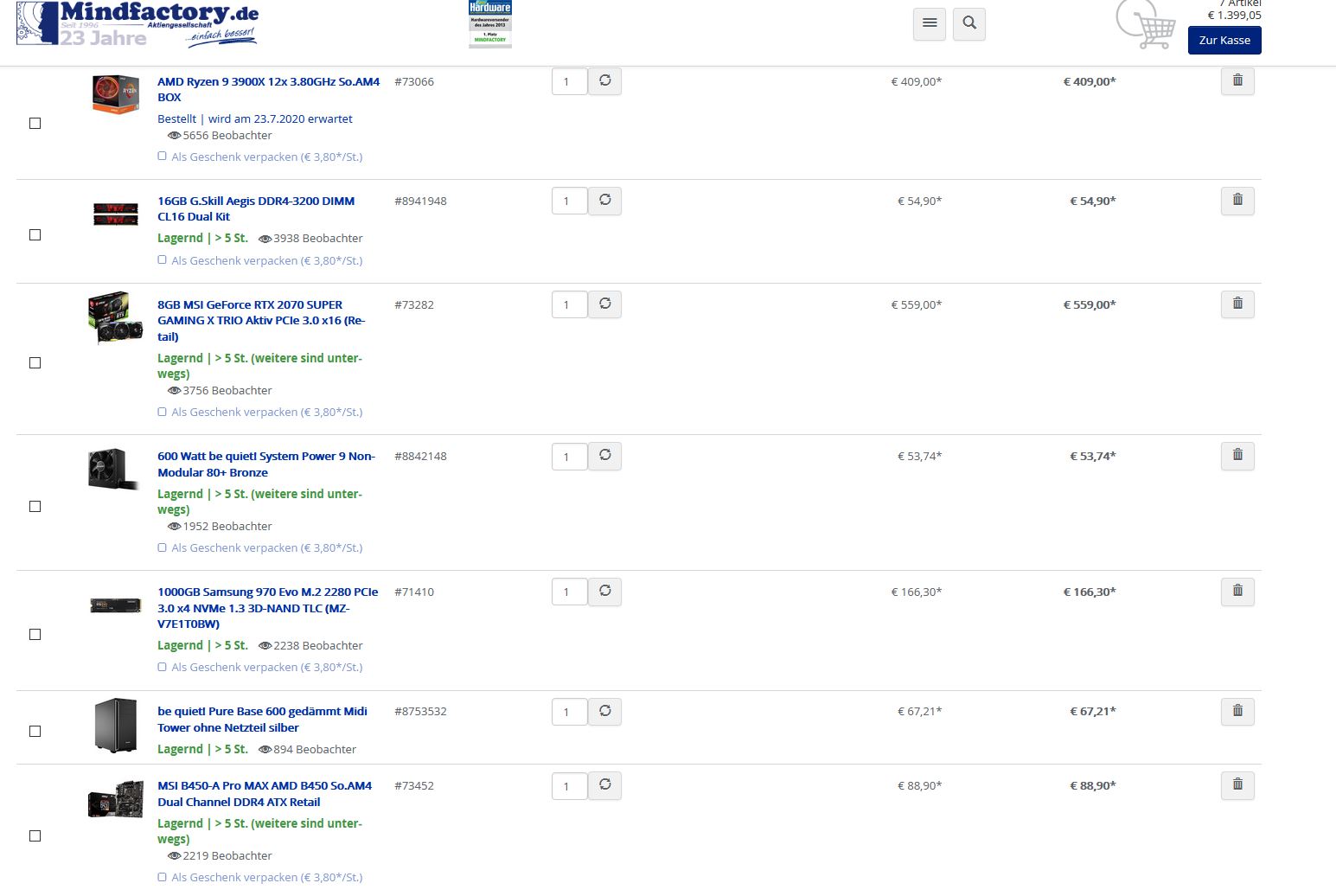Click the cart total € 1.399,05
The image size is (1336, 896).
coord(1234,16)
